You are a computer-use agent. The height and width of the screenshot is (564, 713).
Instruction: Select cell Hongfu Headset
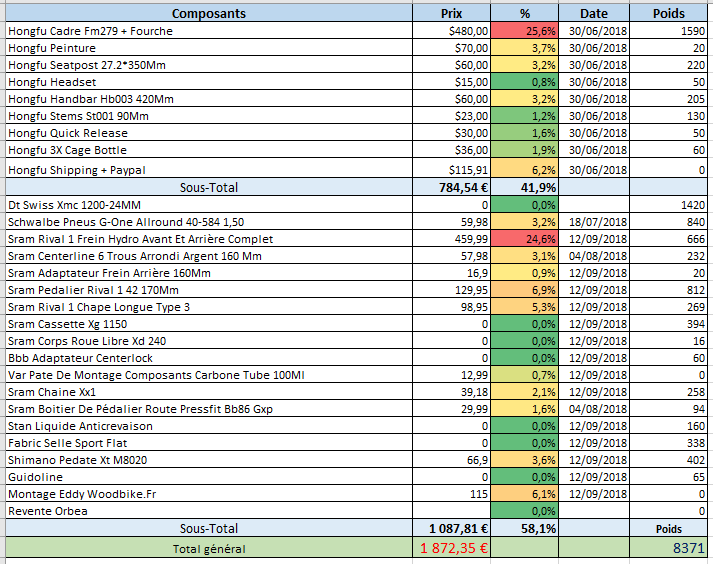[209, 82]
